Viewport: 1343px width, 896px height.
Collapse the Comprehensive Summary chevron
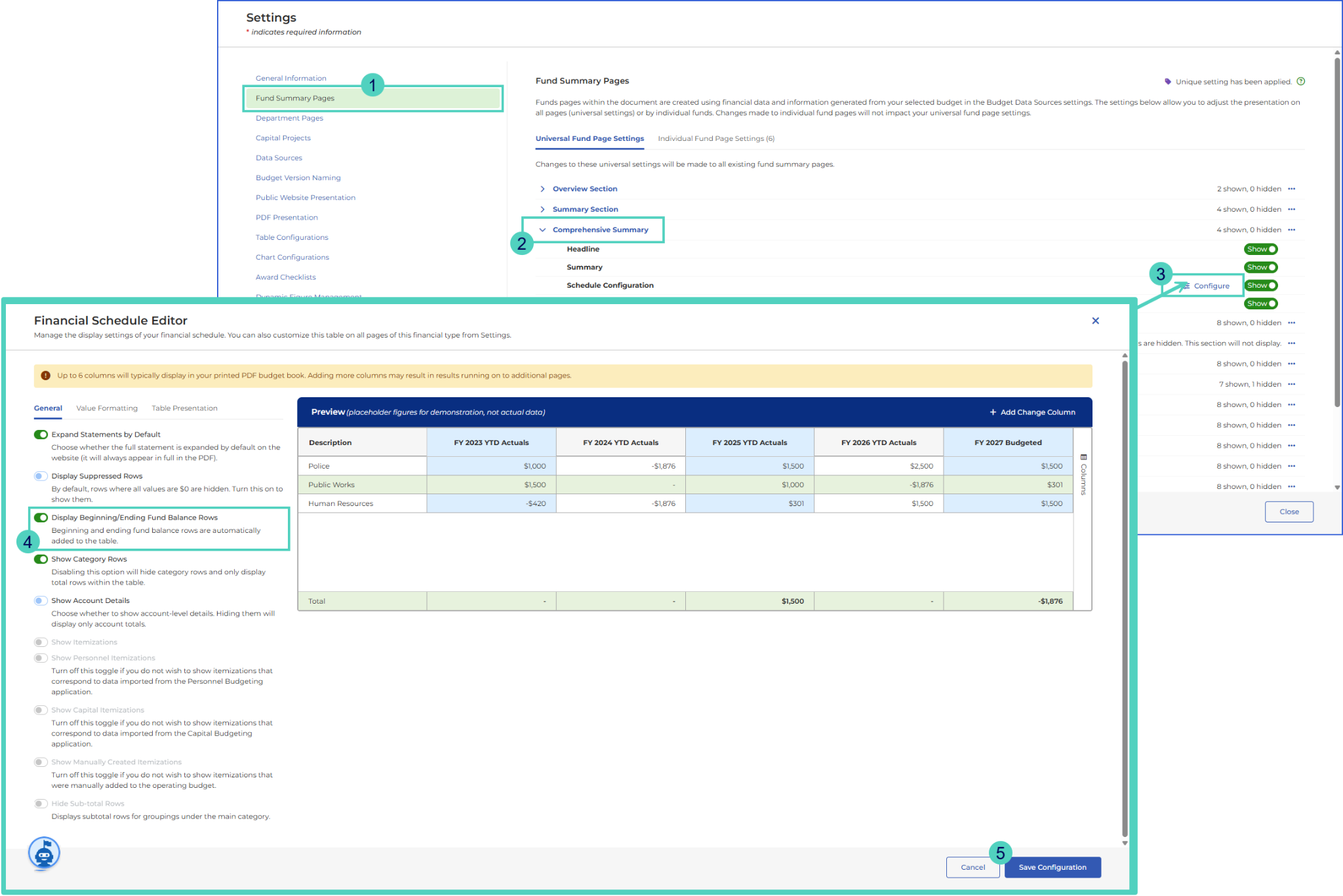pos(542,230)
